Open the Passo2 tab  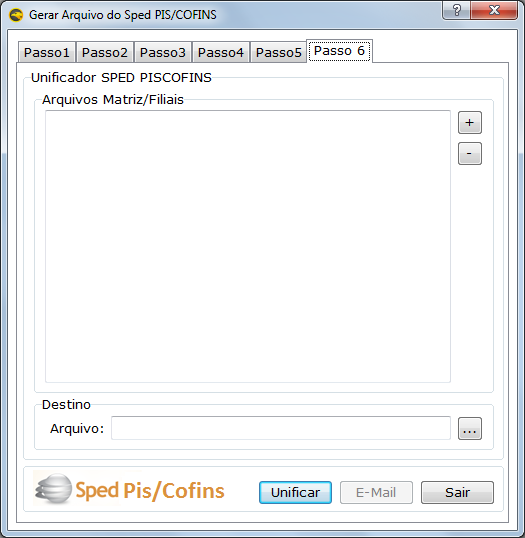pyautogui.click(x=105, y=52)
